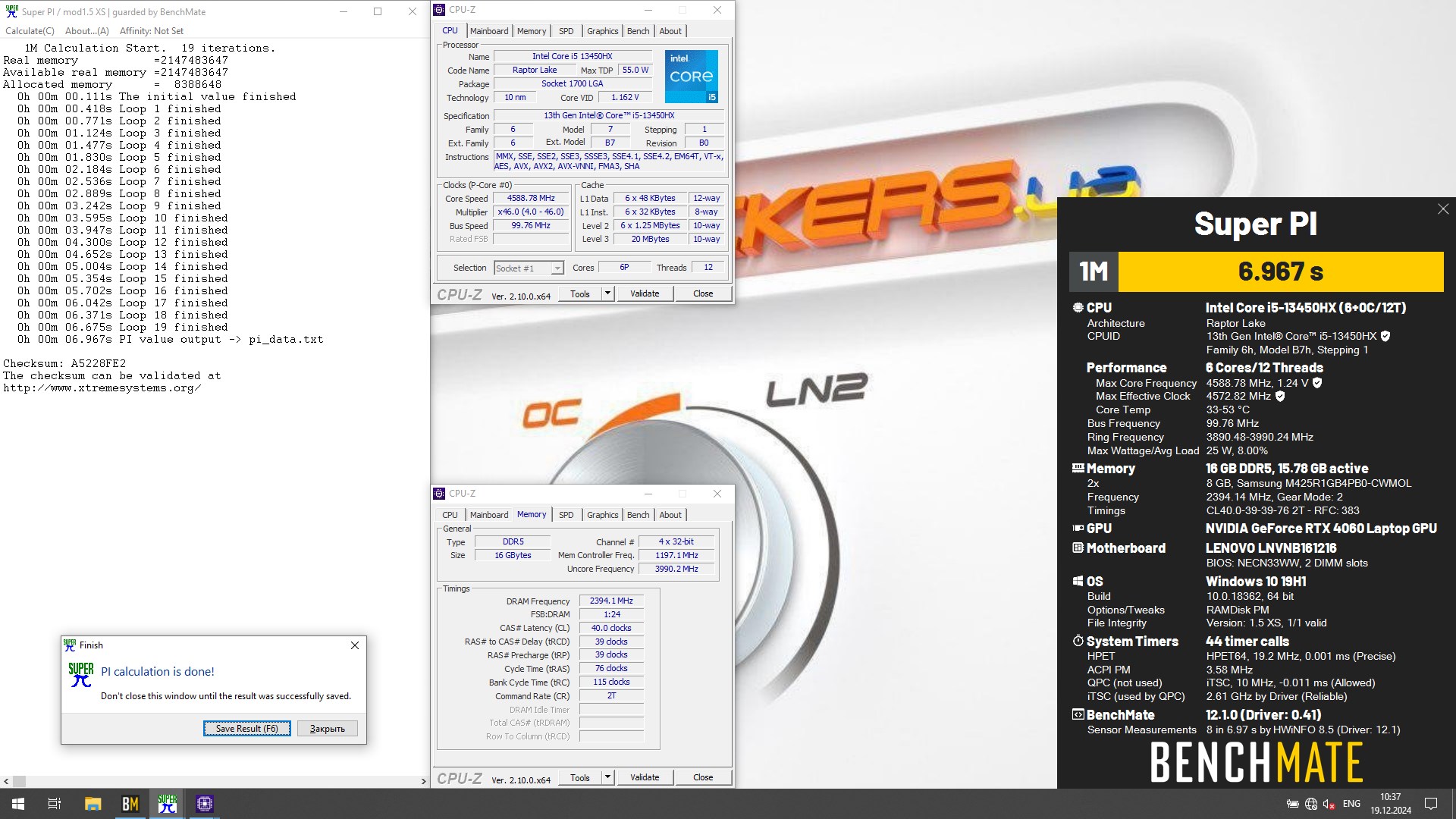Screen dimensions: 1456x819
Task: Switch to Super PI taskbar icon
Action: coord(168,804)
